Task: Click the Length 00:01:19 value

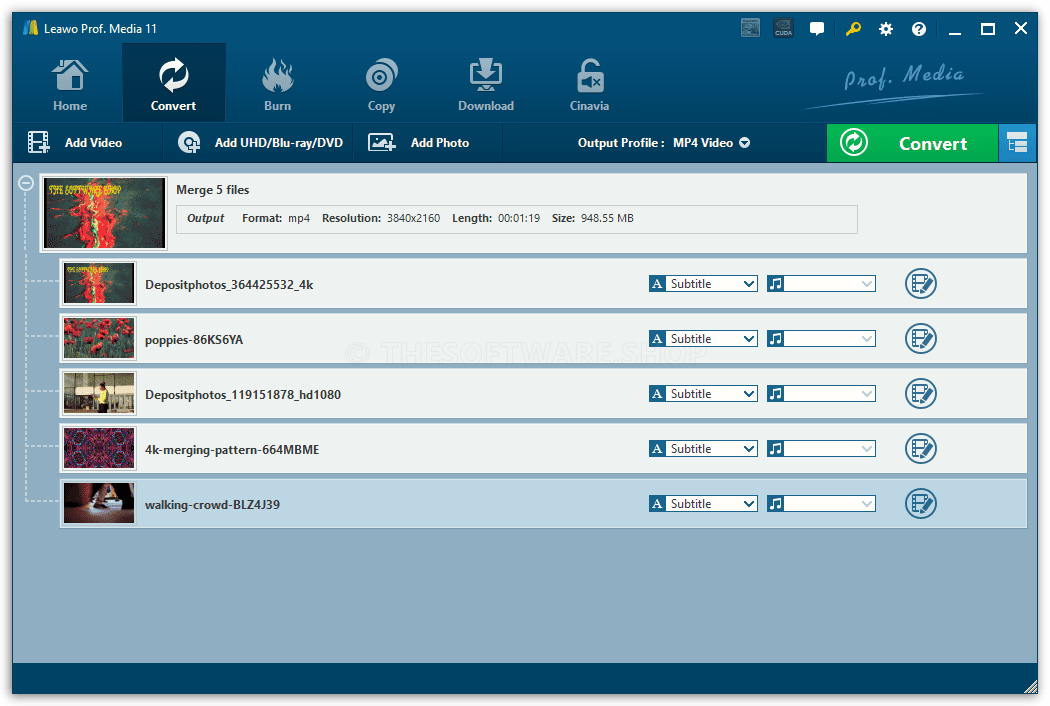Action: pyautogui.click(x=518, y=218)
